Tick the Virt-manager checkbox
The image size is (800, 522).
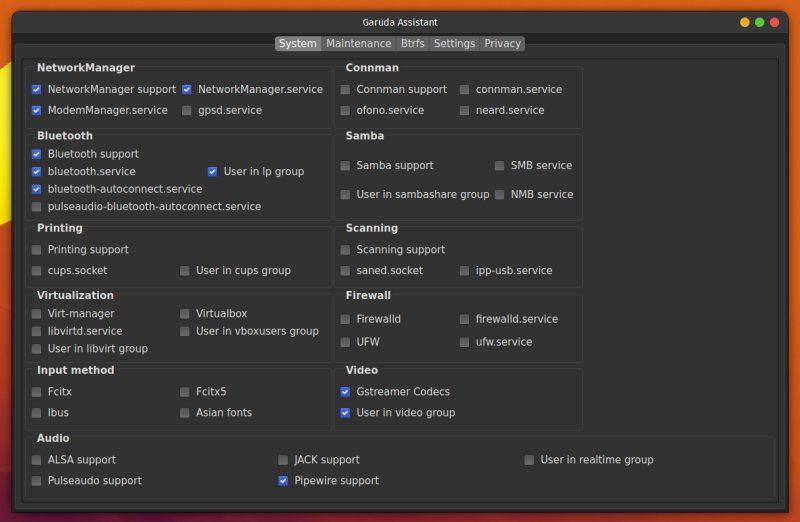[37, 313]
